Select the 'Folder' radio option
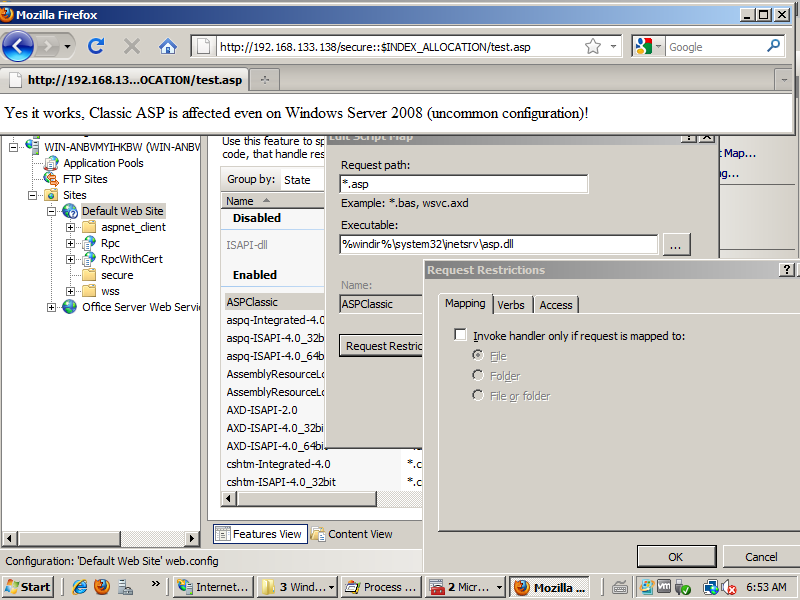 [x=479, y=376]
